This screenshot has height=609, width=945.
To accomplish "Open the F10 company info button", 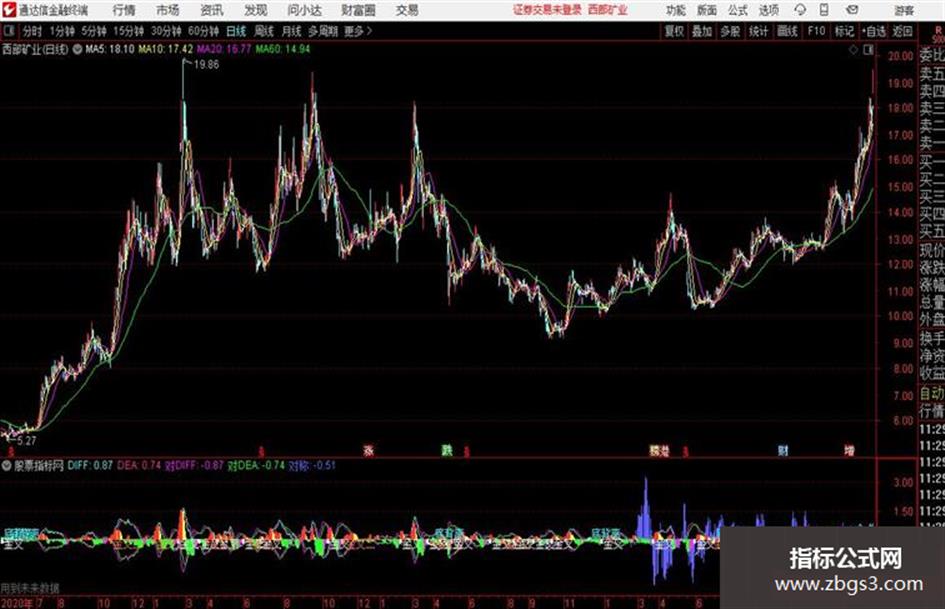I will pyautogui.click(x=816, y=31).
